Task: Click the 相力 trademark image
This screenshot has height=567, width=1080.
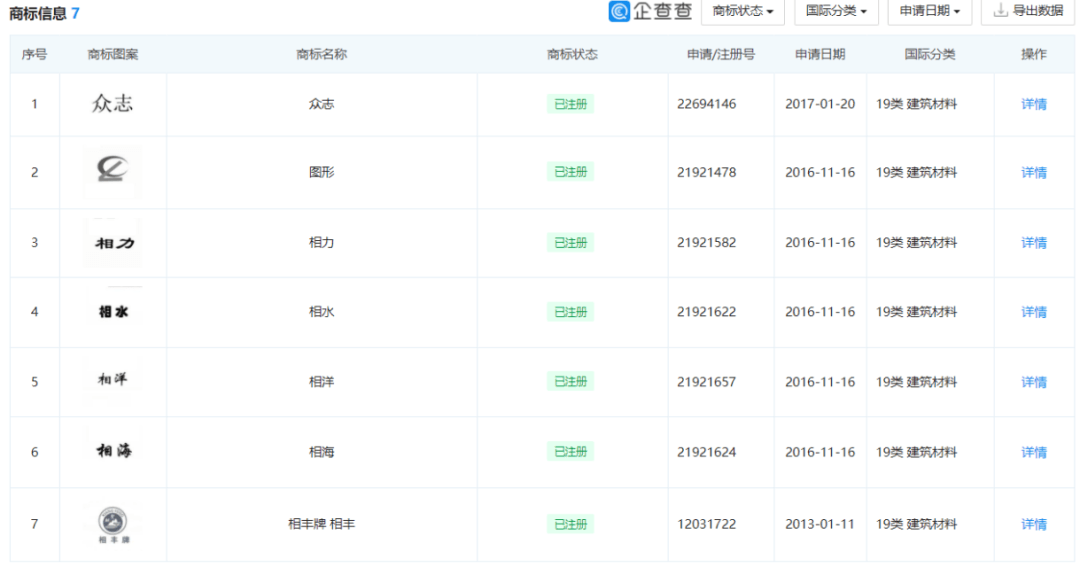Action: click(x=112, y=243)
